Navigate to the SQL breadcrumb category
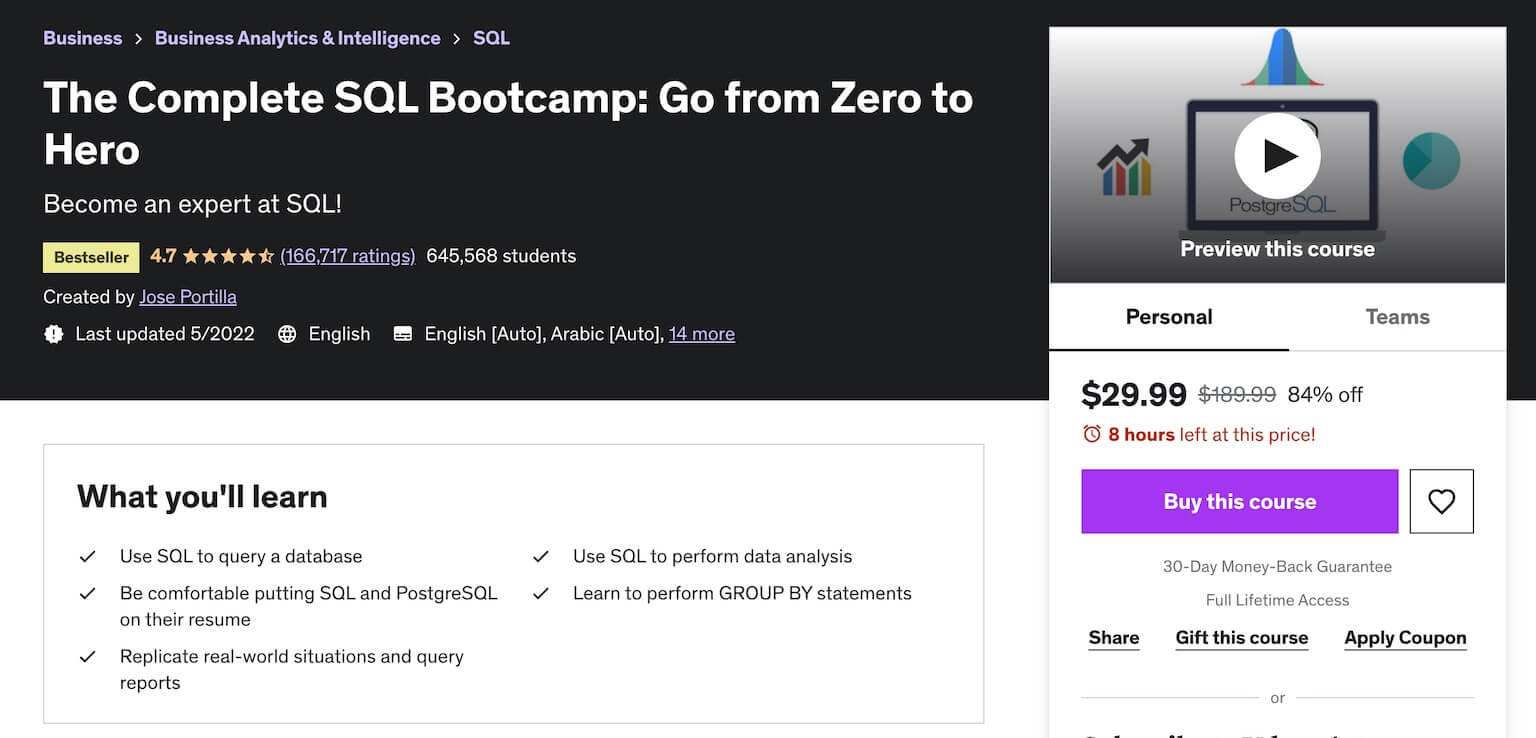 pyautogui.click(x=491, y=38)
